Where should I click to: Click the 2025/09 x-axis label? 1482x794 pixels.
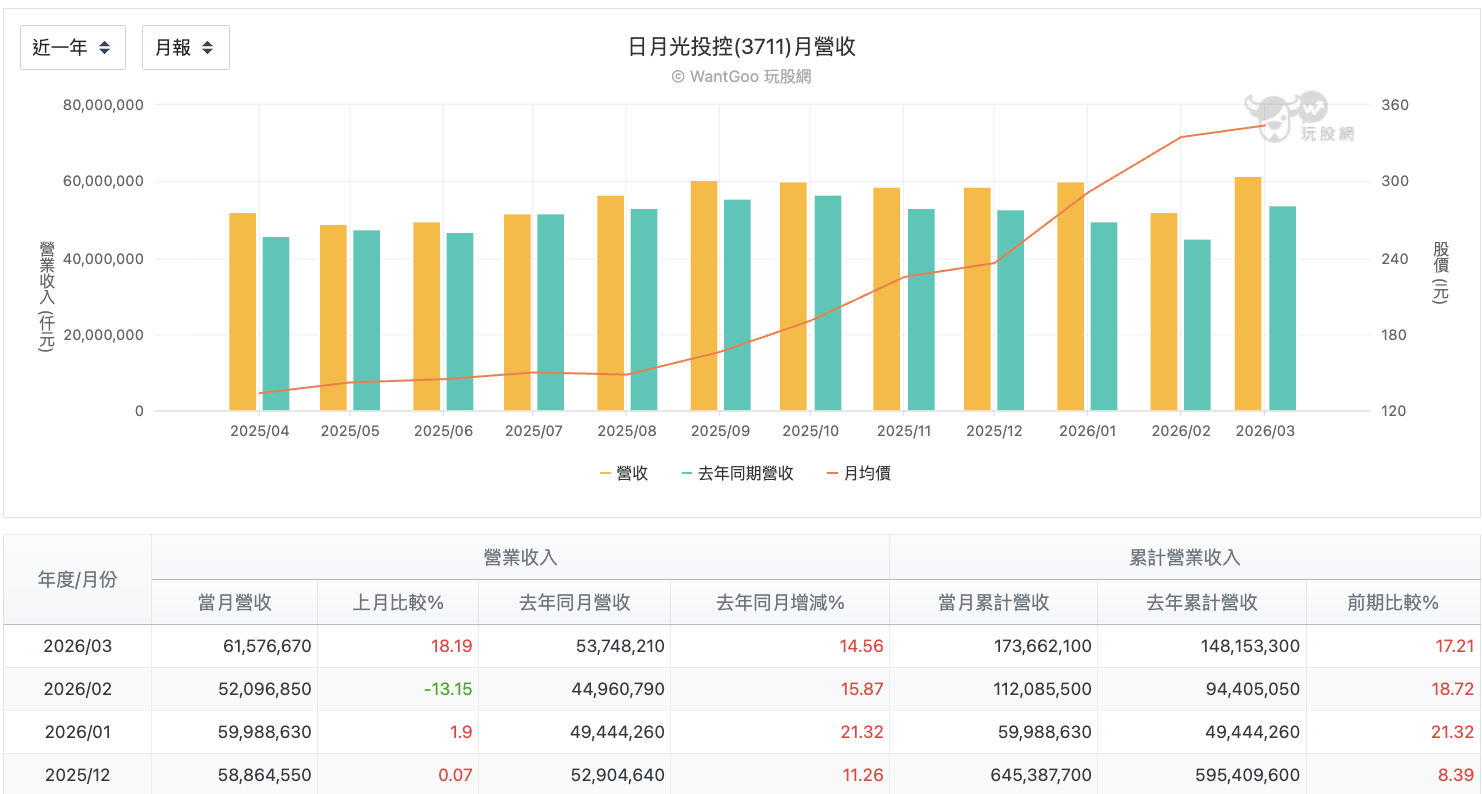click(721, 431)
